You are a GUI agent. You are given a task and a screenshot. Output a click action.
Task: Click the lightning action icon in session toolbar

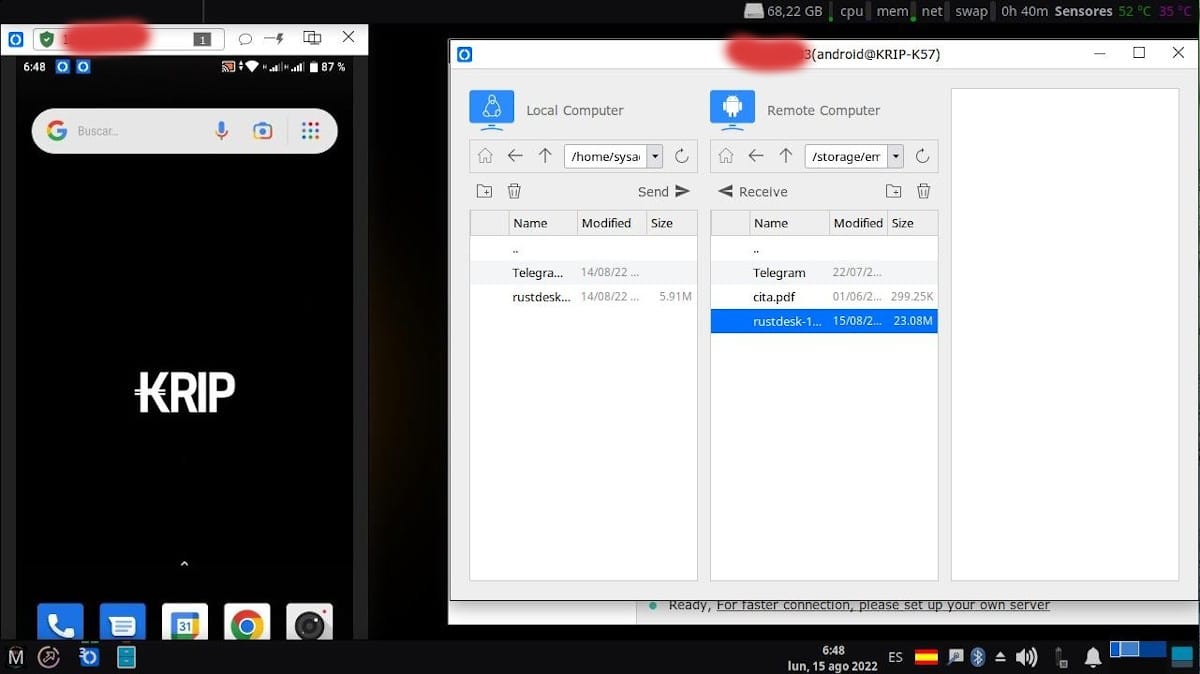click(275, 38)
